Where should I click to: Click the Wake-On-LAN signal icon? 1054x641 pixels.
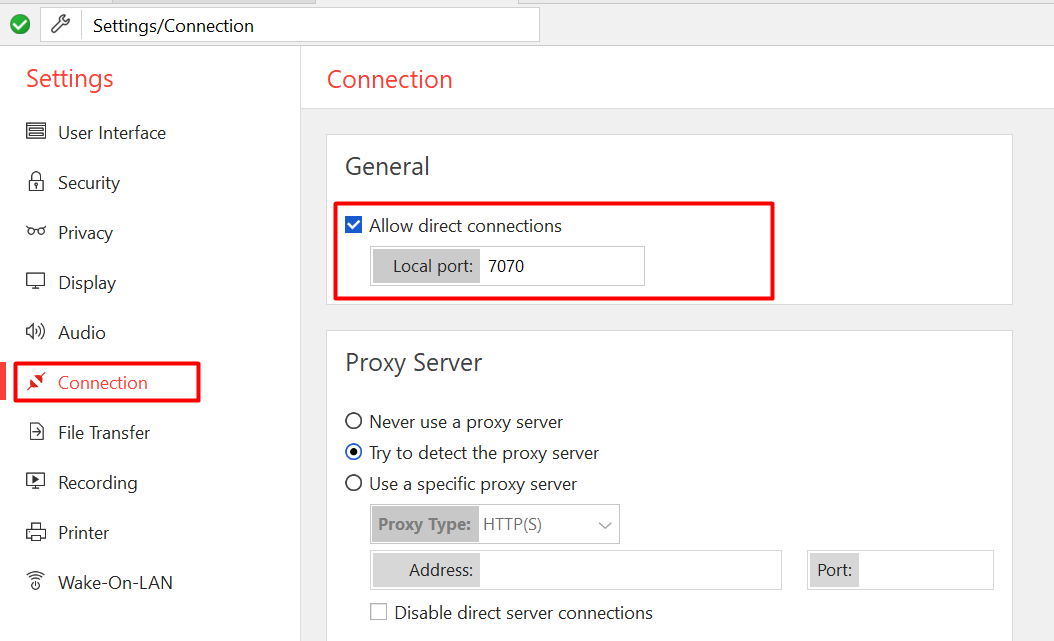tap(36, 581)
